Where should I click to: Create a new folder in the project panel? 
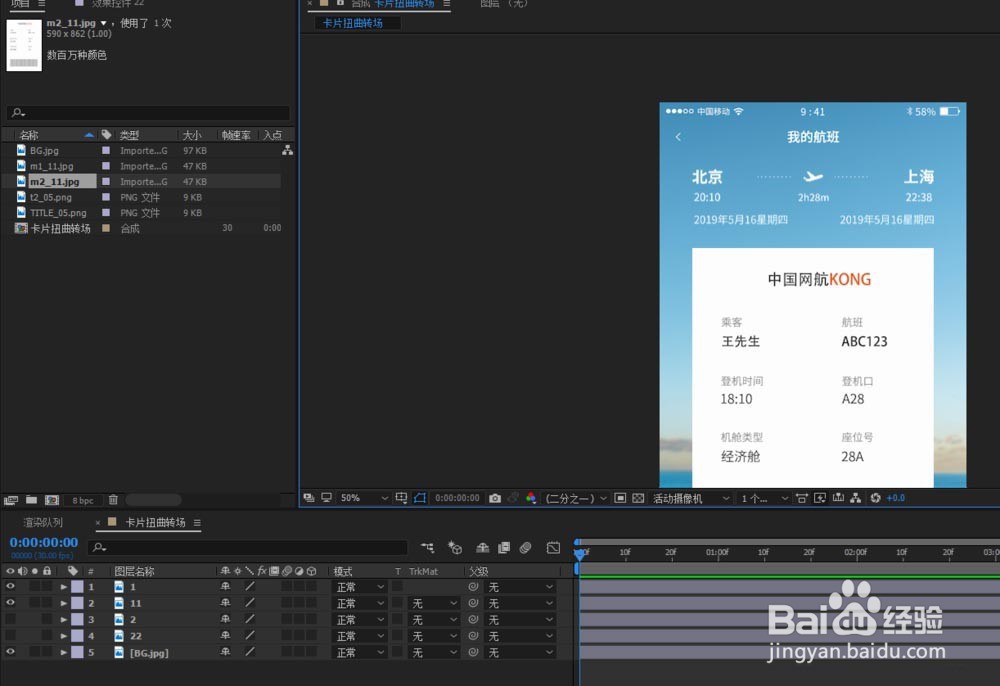(31, 498)
